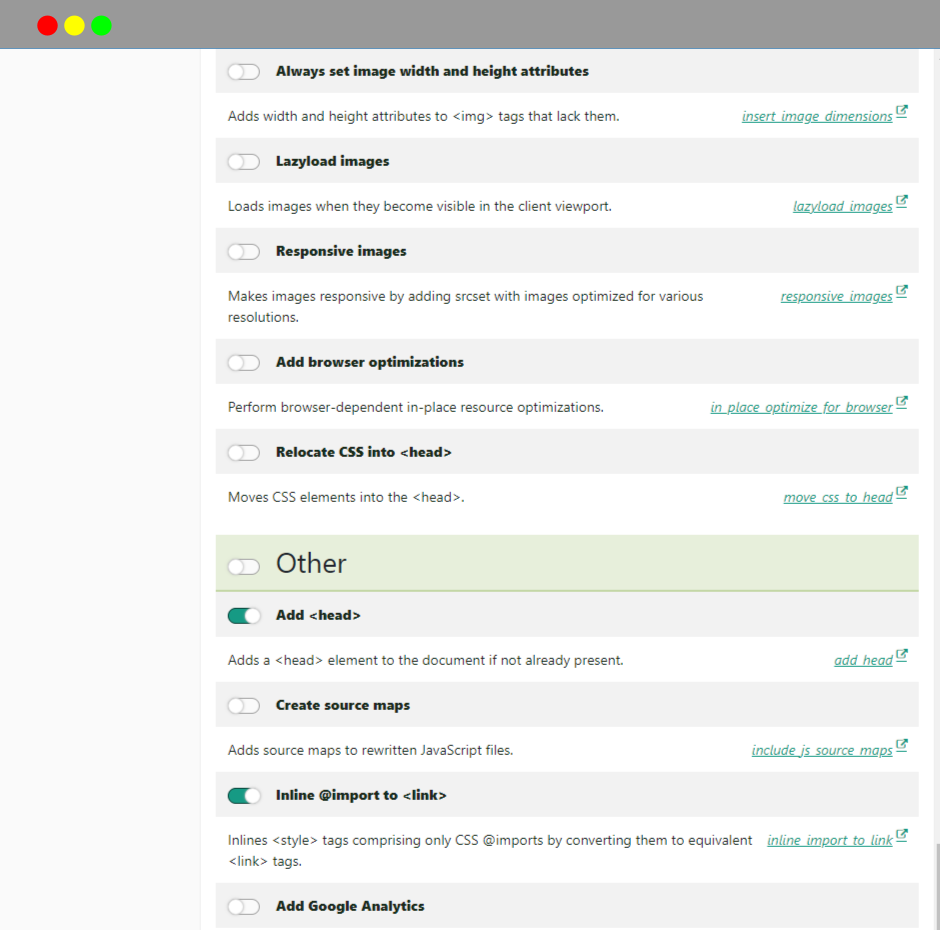Image resolution: width=940 pixels, height=930 pixels.
Task: Turn off the Add <head> switch
Action: click(244, 615)
